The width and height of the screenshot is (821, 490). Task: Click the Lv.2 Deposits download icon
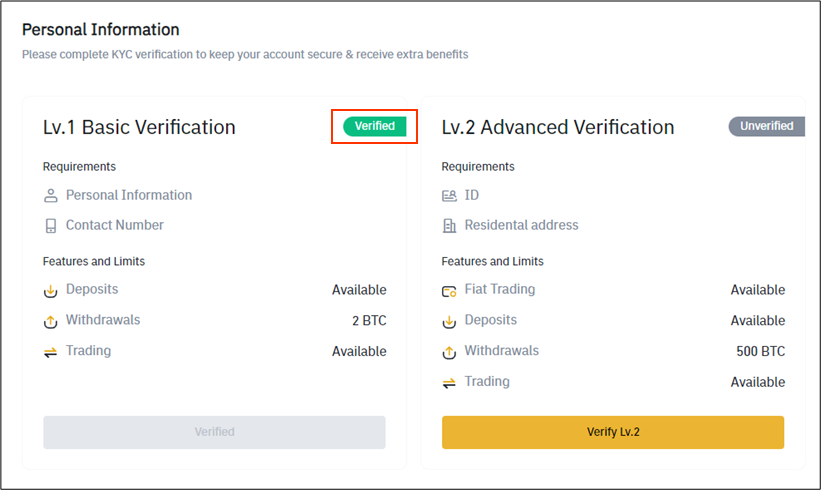[x=449, y=321]
